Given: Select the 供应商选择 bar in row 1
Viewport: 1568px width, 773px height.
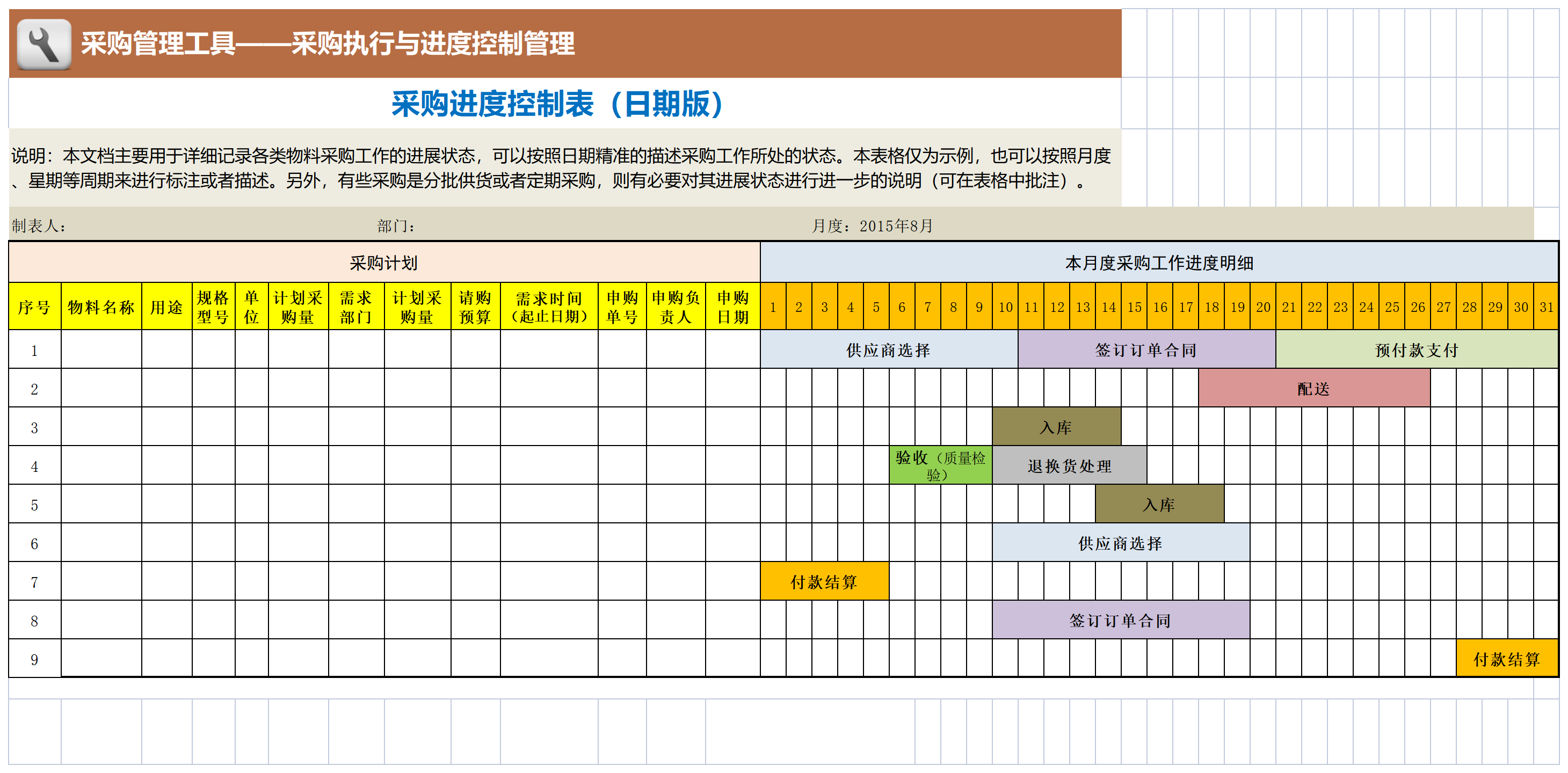Looking at the screenshot, I should pos(889,349).
